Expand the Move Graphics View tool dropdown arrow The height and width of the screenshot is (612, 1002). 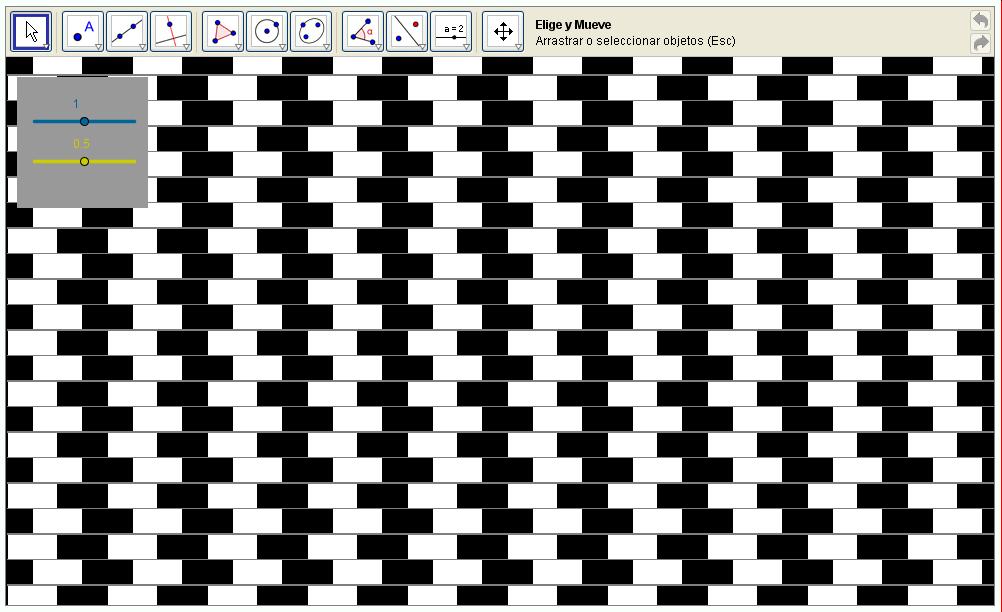[518, 47]
